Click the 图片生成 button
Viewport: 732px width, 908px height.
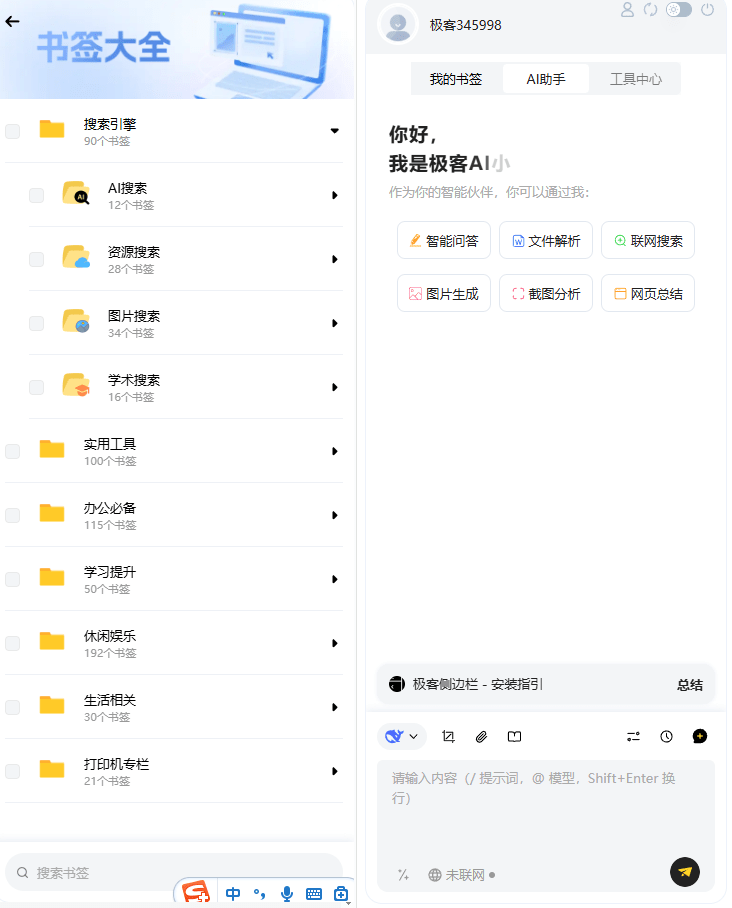pos(444,293)
